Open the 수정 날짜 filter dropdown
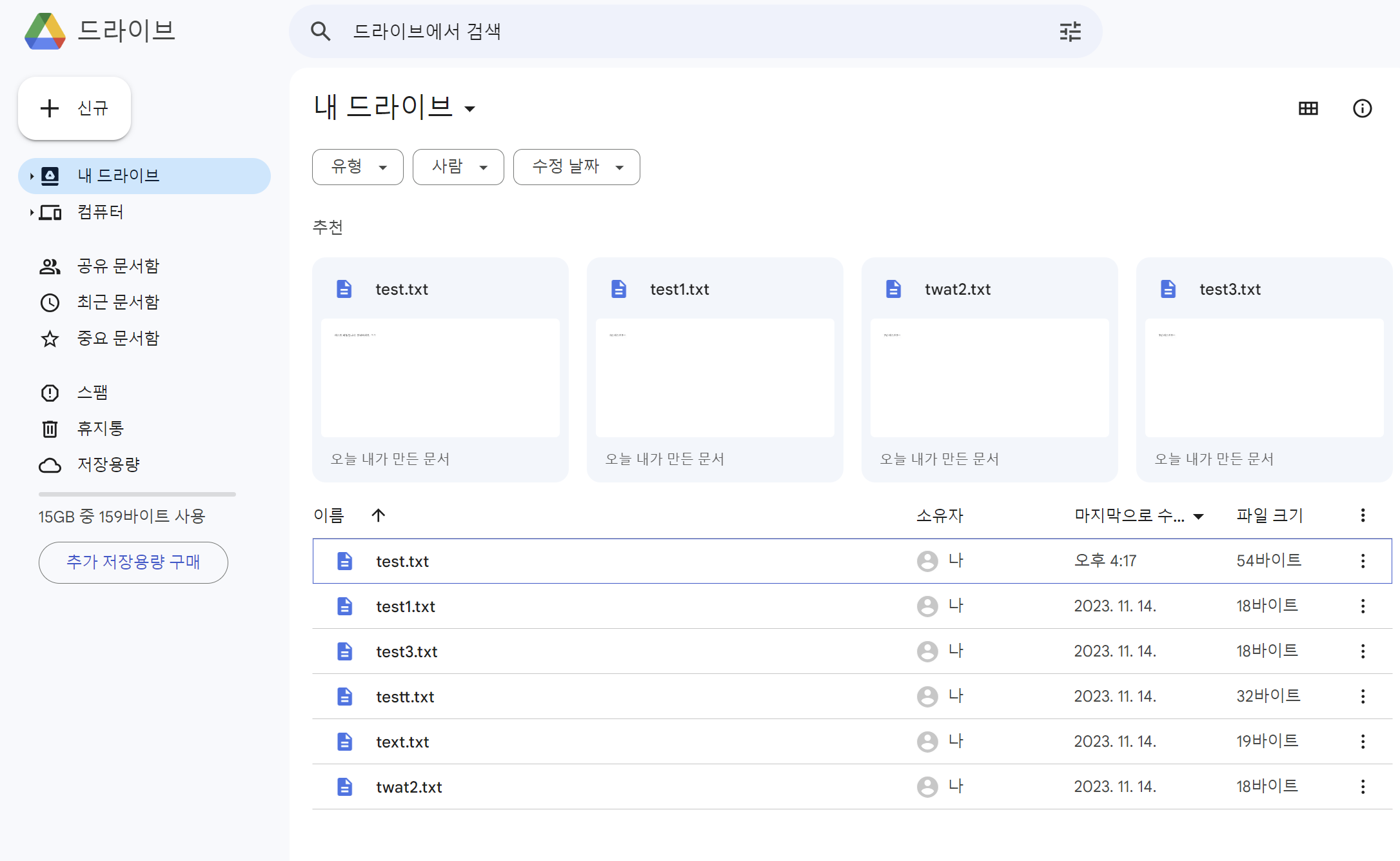This screenshot has height=861, width=1400. [577, 167]
